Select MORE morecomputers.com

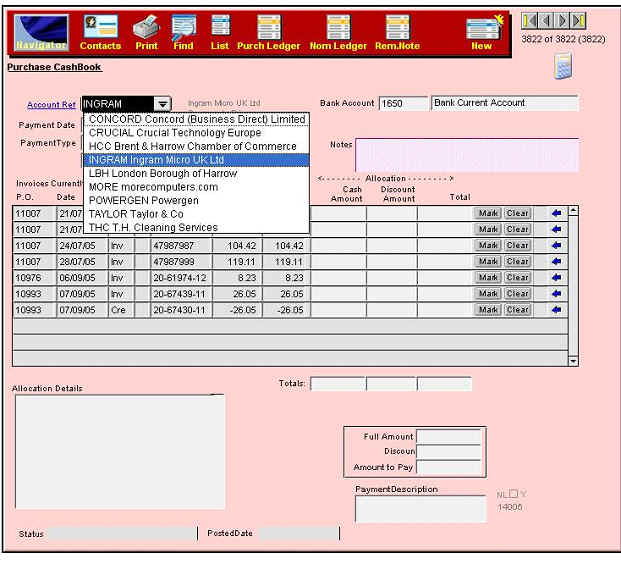[197, 187]
